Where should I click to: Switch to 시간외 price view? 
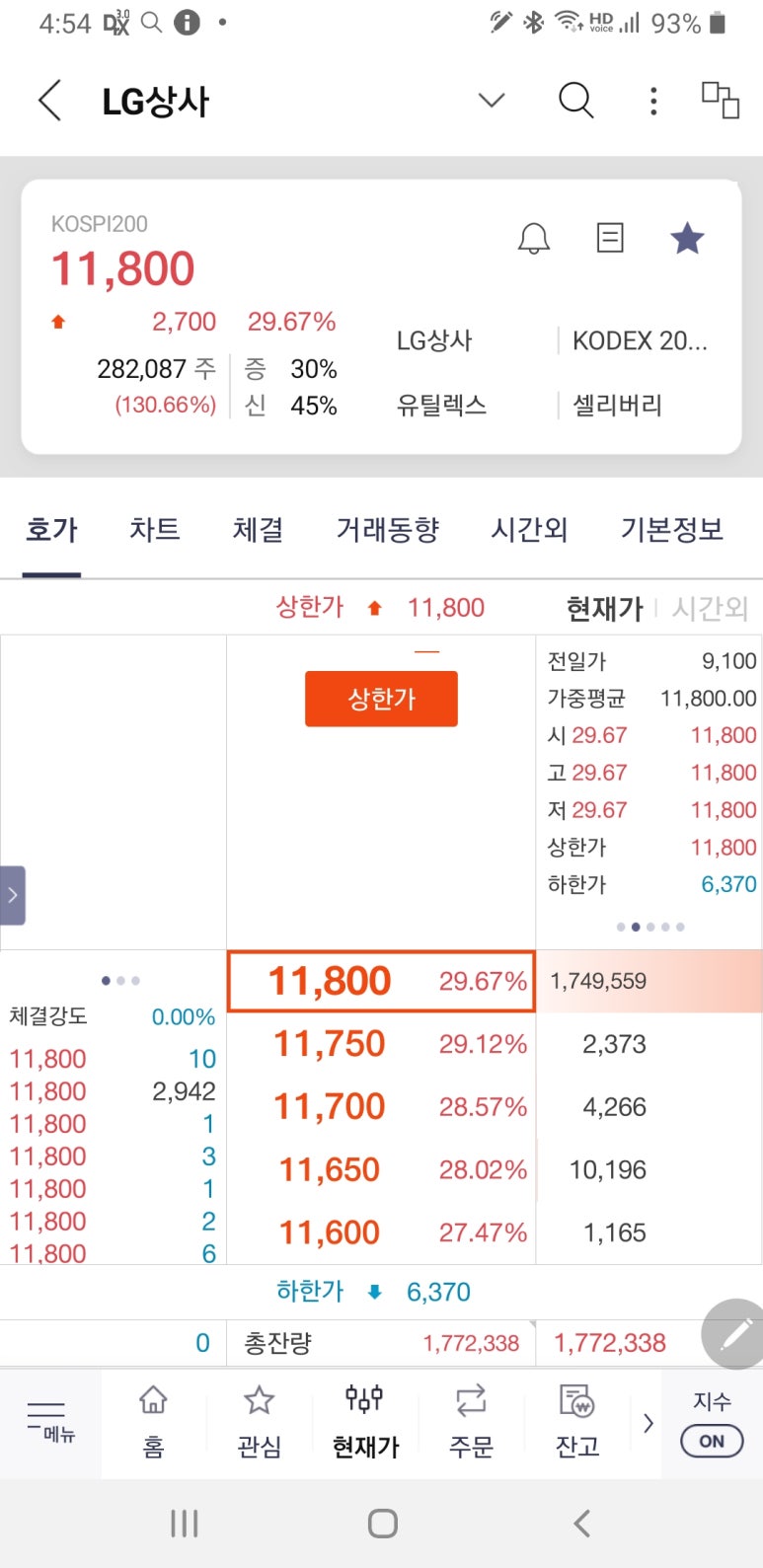pyautogui.click(x=710, y=609)
